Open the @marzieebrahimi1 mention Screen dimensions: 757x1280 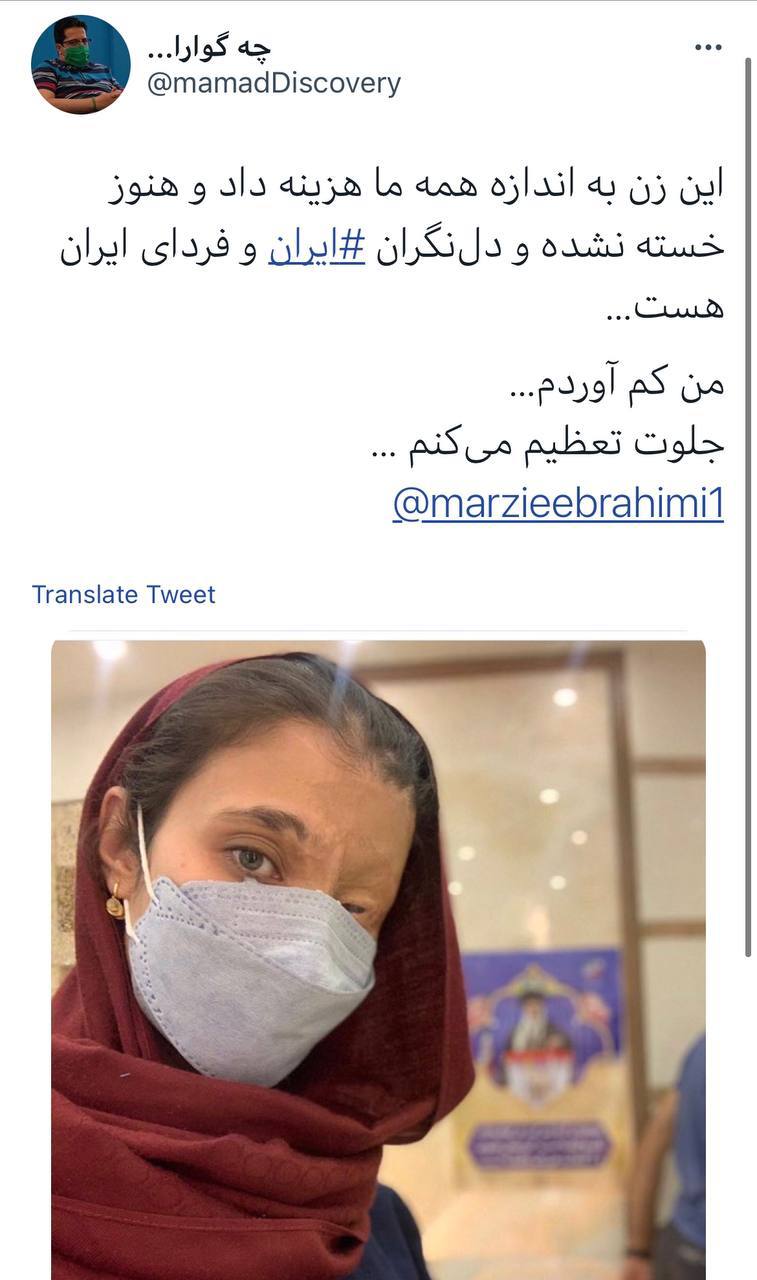click(557, 504)
